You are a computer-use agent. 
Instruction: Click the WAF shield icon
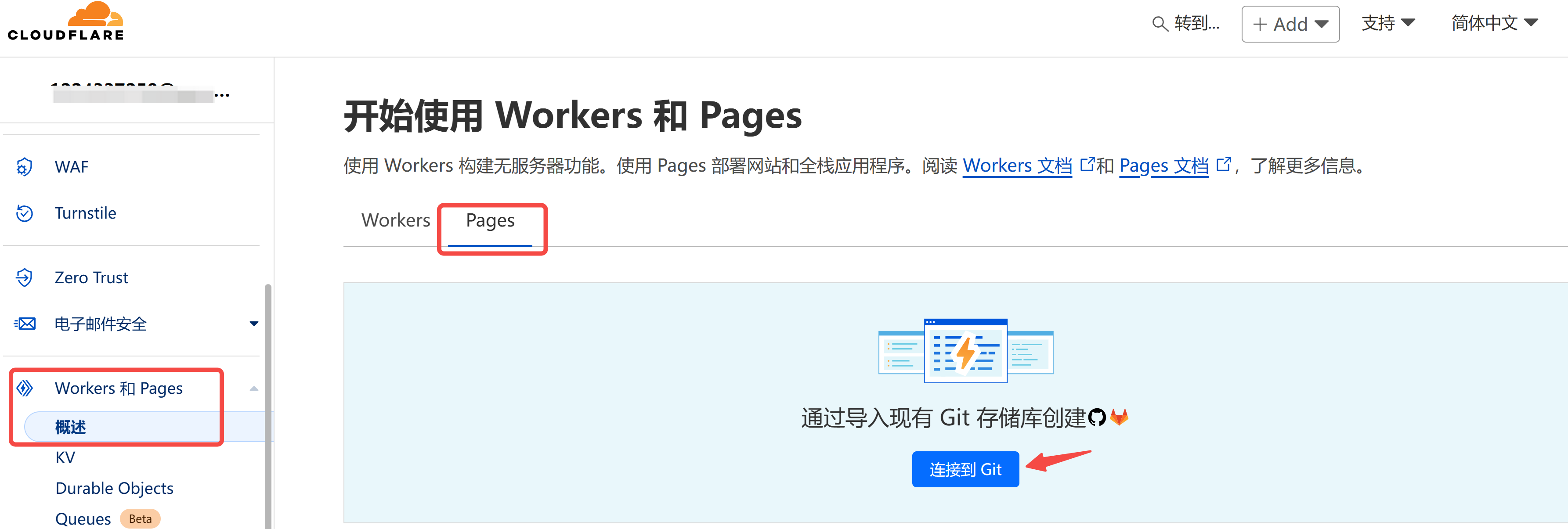(24, 167)
